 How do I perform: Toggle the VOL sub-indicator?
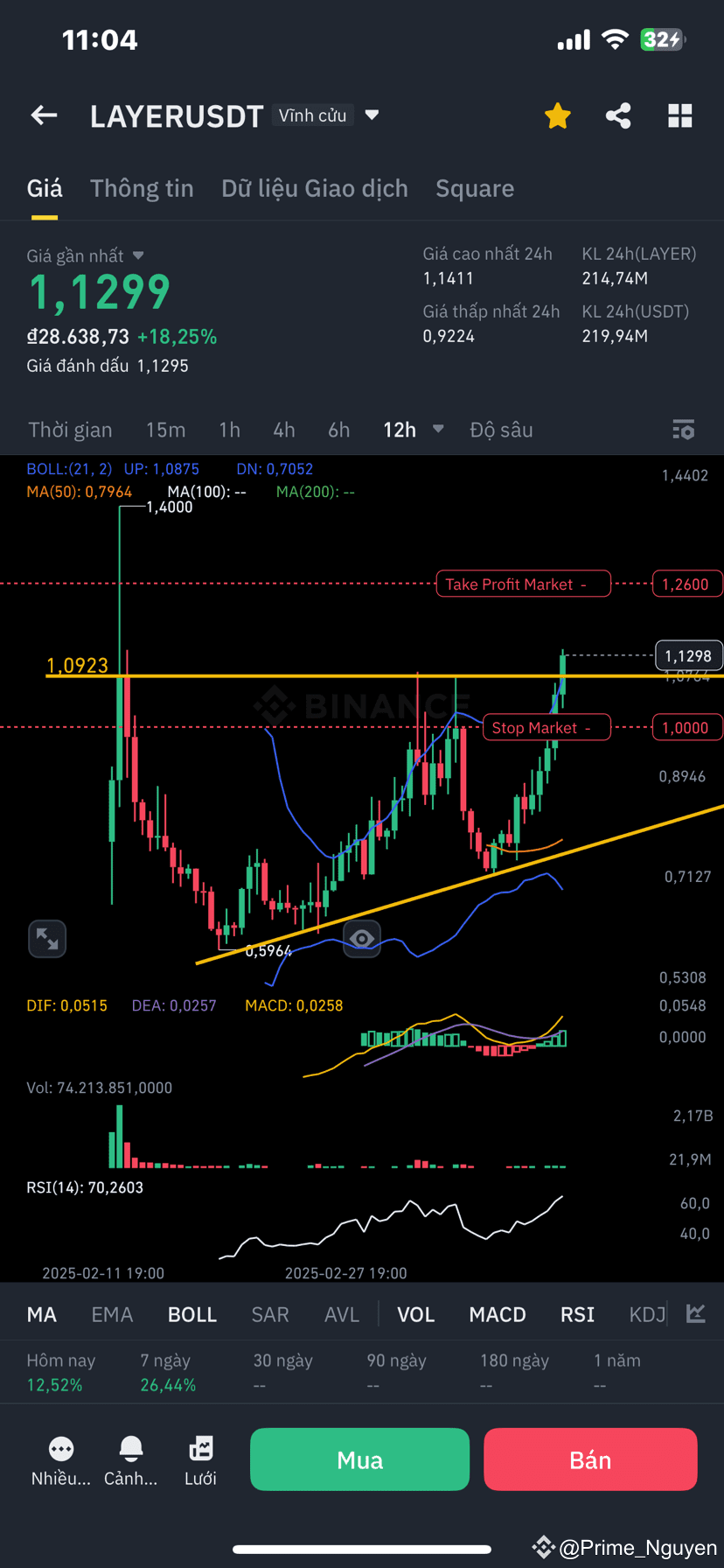416,1314
